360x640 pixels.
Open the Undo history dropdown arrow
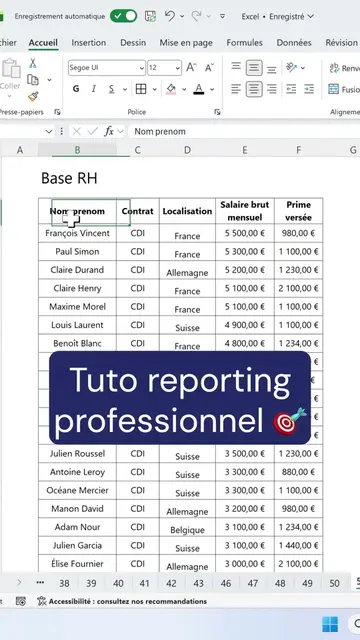(182, 16)
